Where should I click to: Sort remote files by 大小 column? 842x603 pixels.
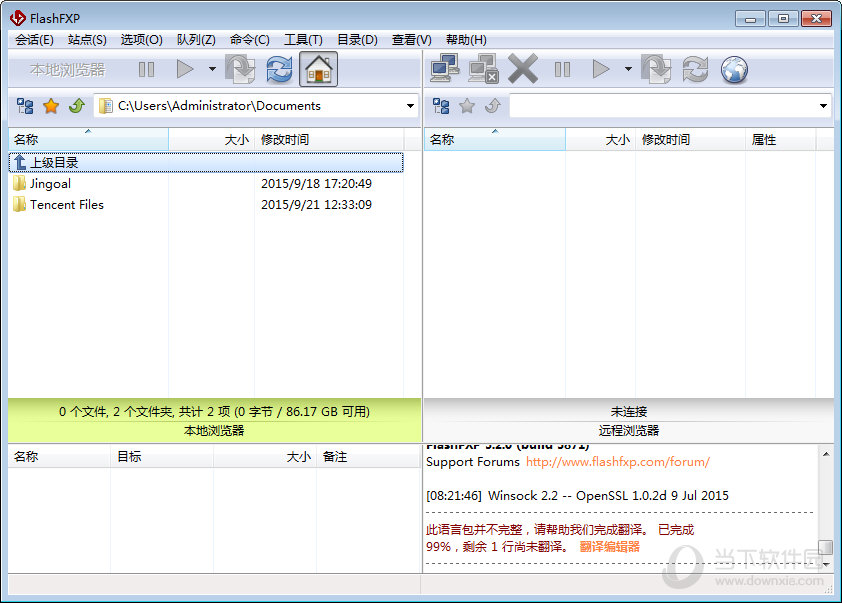pos(600,140)
